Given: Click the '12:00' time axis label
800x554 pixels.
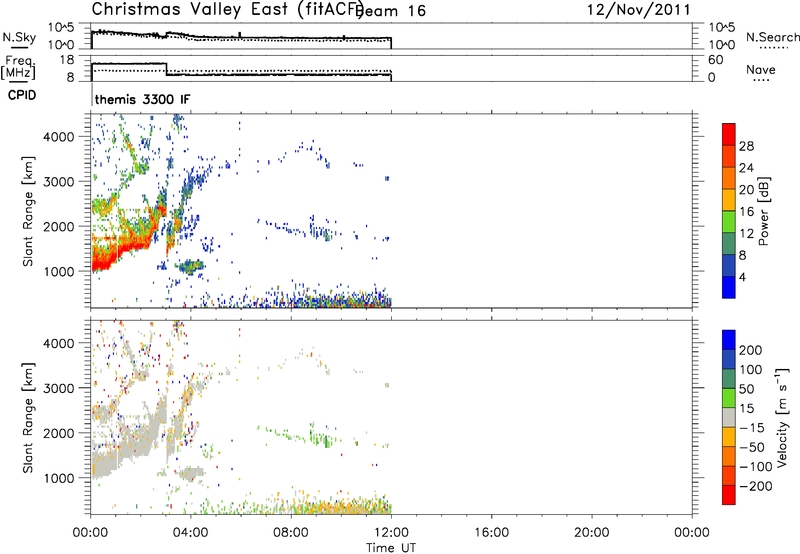Looking at the screenshot, I should click(x=391, y=533).
